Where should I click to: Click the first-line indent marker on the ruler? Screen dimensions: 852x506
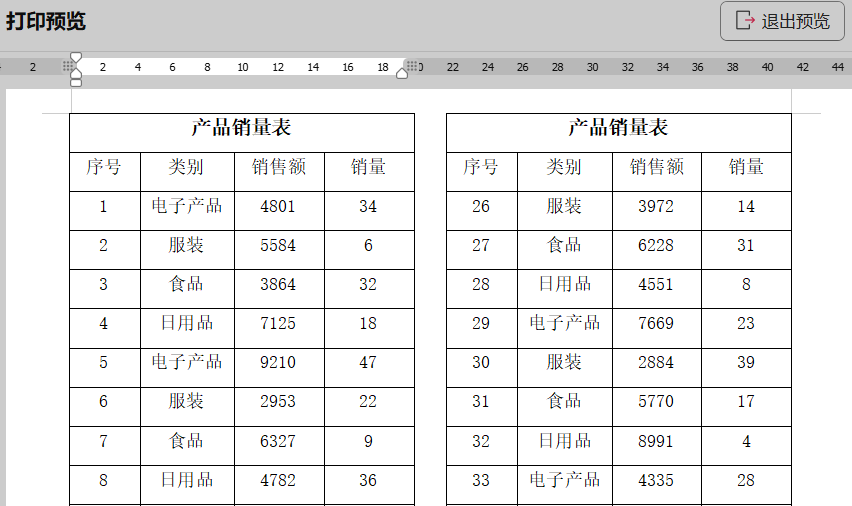(x=76, y=58)
